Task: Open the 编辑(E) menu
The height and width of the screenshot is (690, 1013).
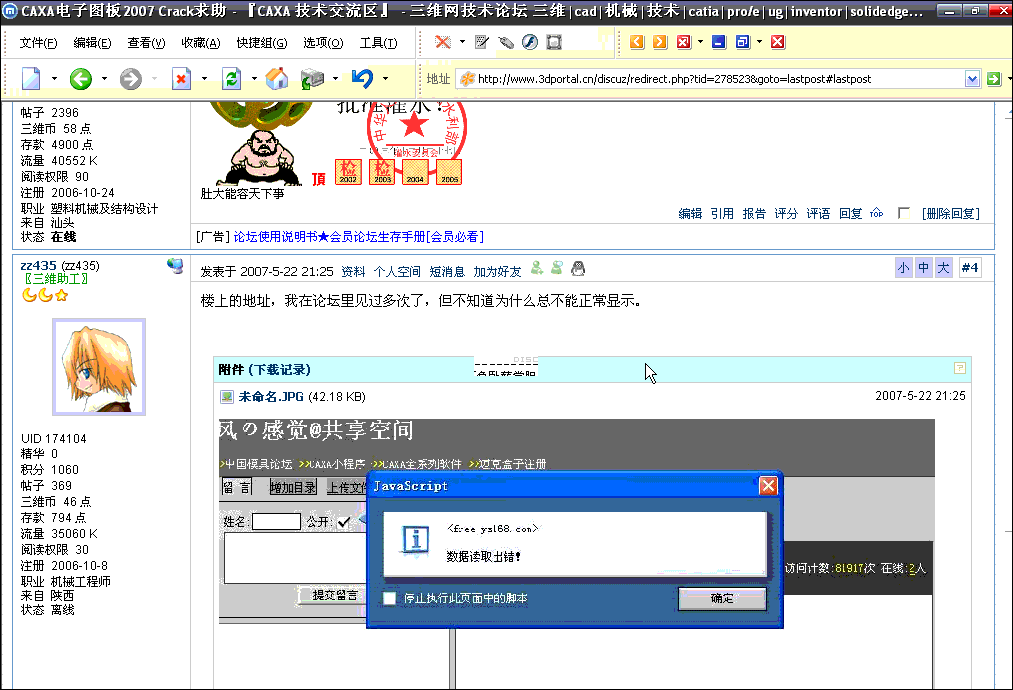Action: [92, 43]
